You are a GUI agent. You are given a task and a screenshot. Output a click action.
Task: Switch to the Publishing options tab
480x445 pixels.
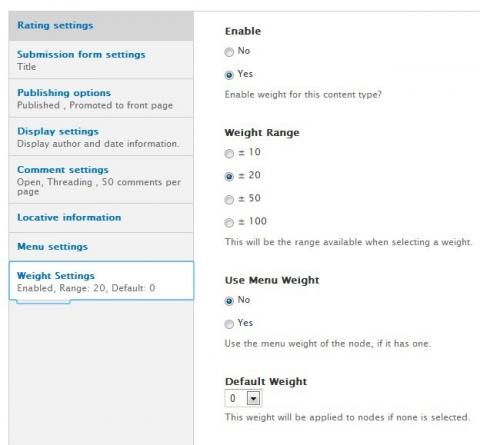pyautogui.click(x=101, y=98)
